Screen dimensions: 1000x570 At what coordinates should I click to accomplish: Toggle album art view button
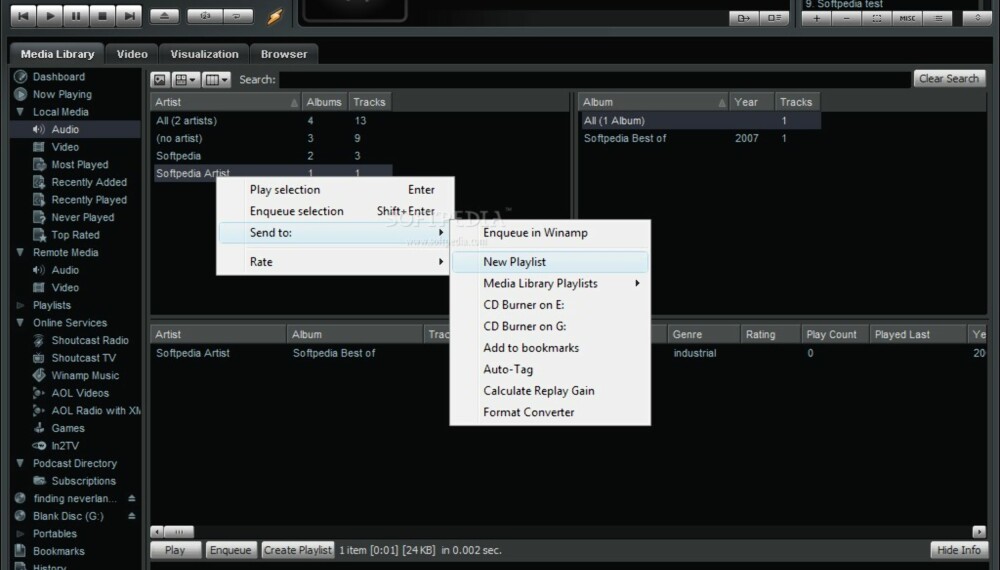[159, 80]
